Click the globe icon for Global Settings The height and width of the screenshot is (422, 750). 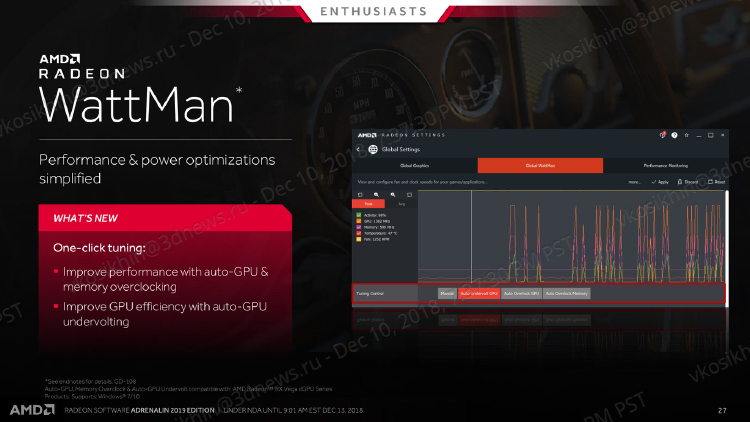(x=373, y=150)
